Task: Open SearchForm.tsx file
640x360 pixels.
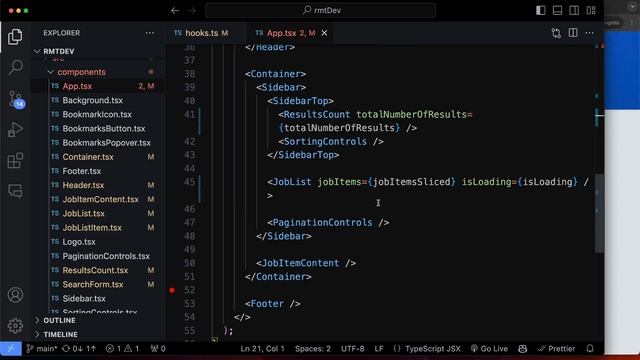Action: 98,284
